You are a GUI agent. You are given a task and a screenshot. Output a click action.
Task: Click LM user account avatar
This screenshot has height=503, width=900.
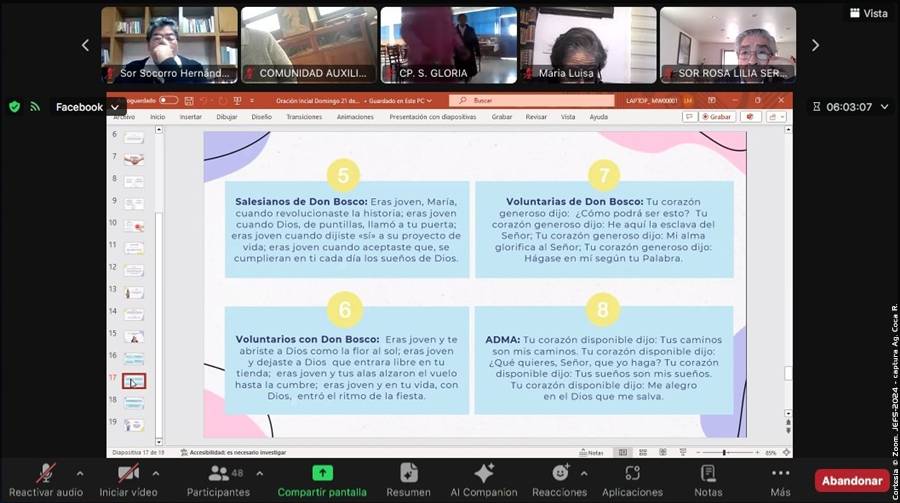[688, 100]
